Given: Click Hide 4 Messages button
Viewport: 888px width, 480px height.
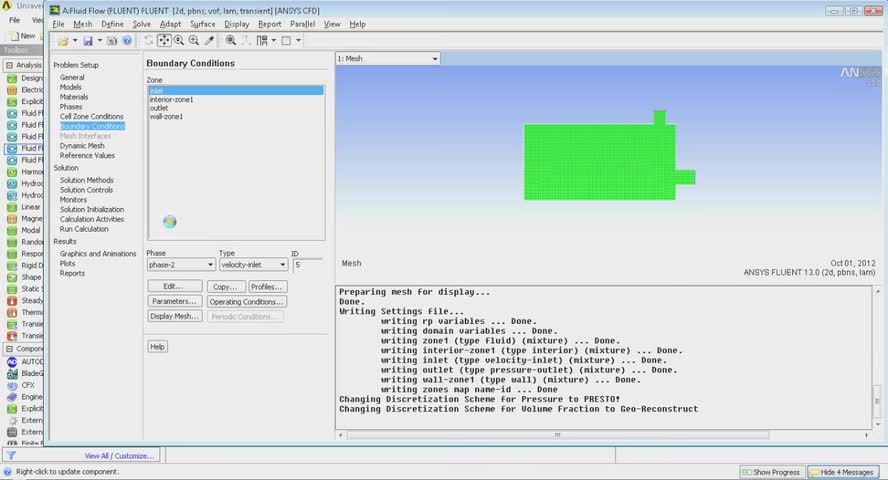Looking at the screenshot, I should 843,472.
